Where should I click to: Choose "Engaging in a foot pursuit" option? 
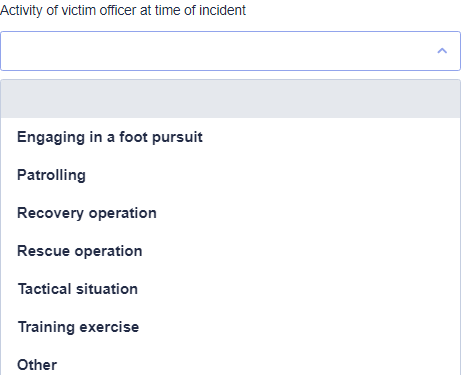click(x=230, y=137)
